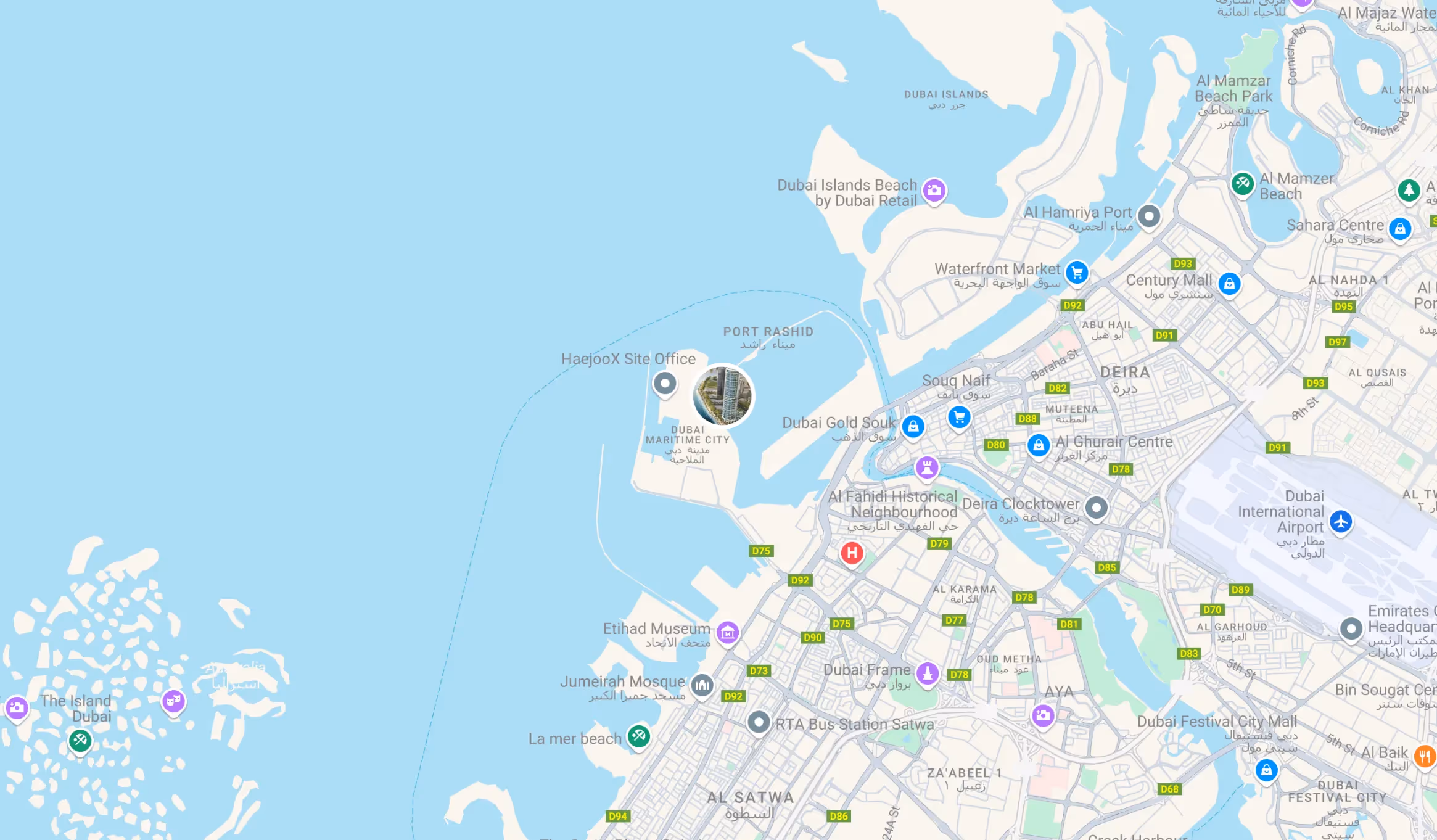Select the RTA Bus Station Satwa marker
1437x840 pixels.
pyautogui.click(x=759, y=722)
